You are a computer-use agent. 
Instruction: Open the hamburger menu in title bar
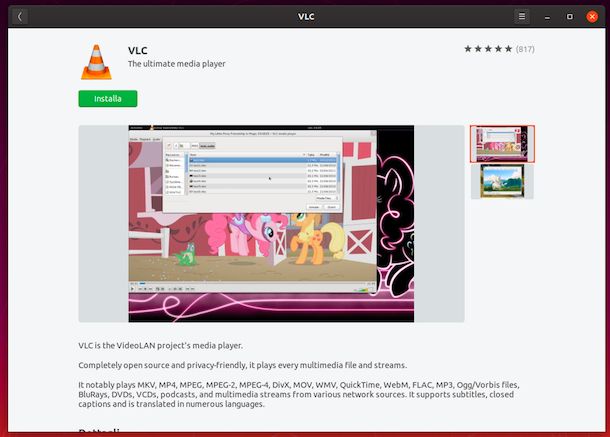[x=522, y=16]
